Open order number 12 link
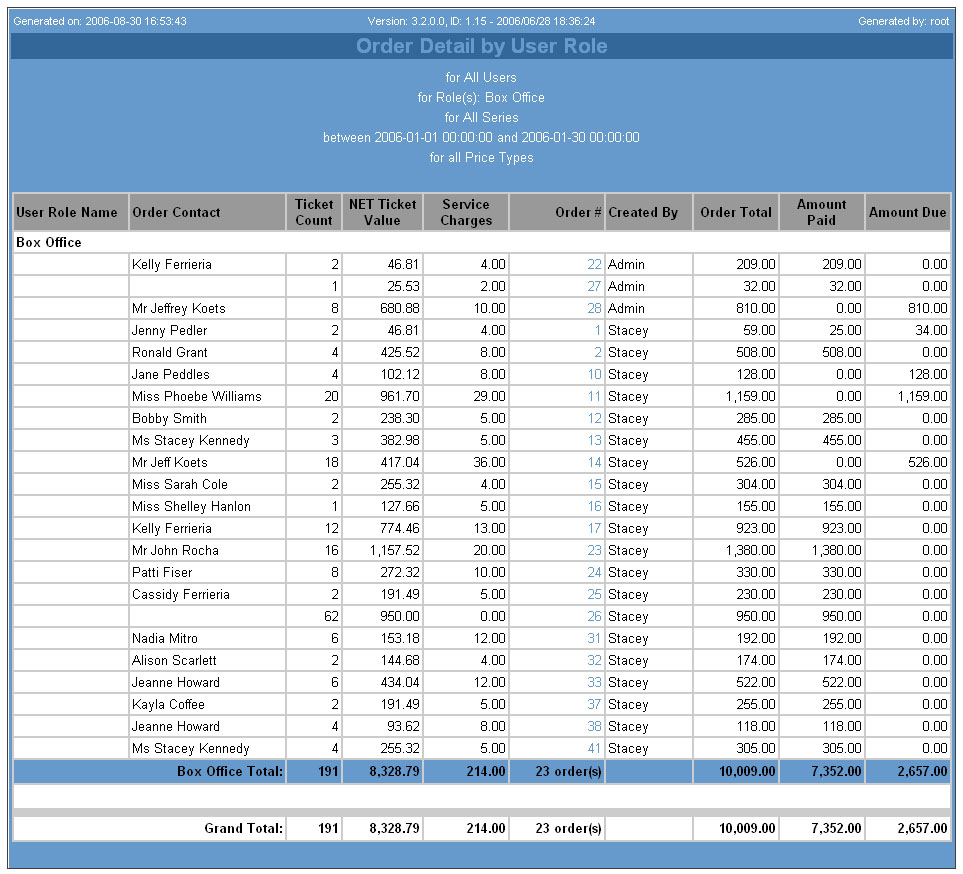This screenshot has width=963, height=874. 594,419
